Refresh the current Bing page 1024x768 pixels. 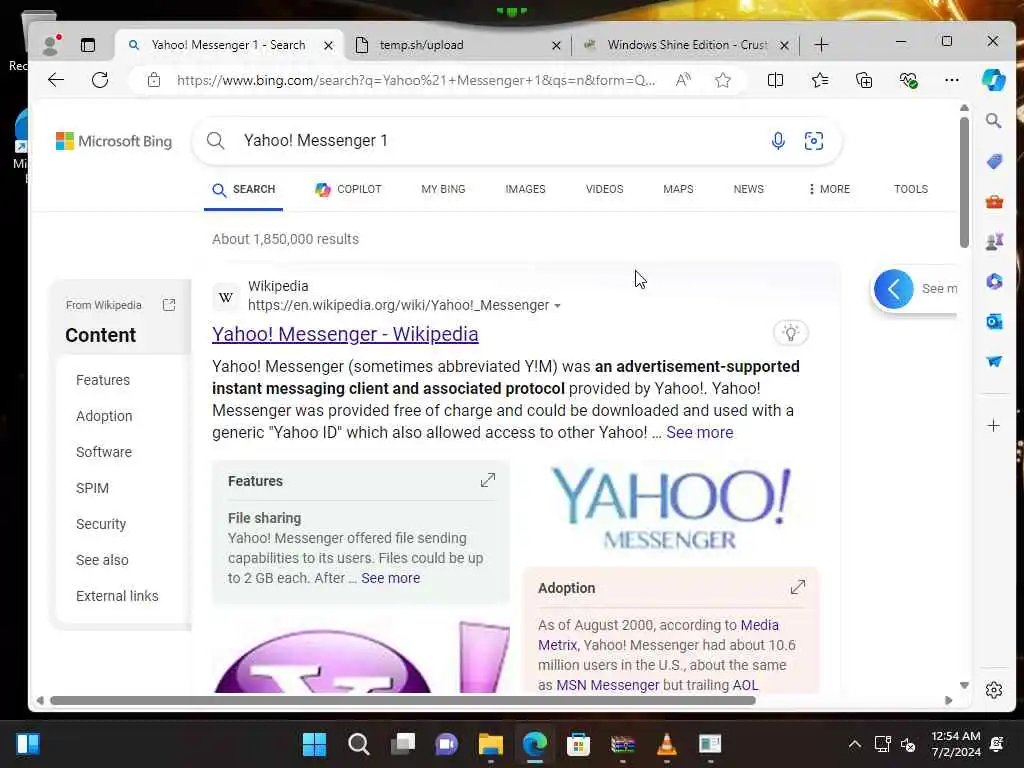tap(100, 80)
